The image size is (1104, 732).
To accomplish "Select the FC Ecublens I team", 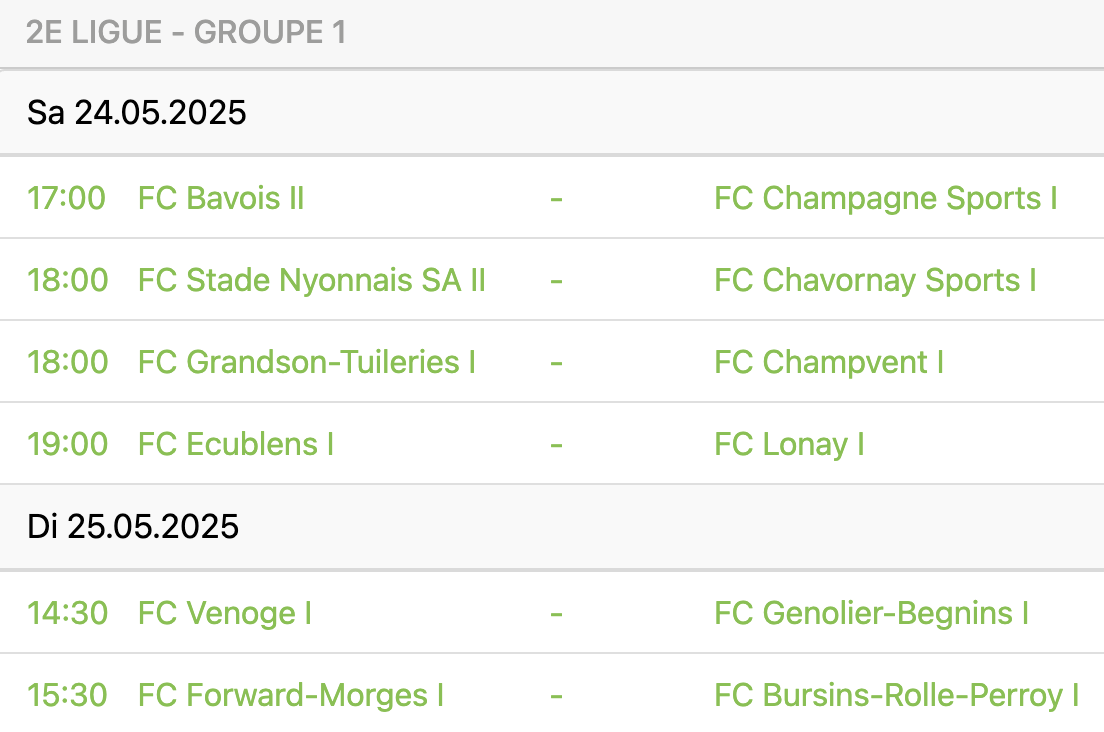I will (236, 444).
